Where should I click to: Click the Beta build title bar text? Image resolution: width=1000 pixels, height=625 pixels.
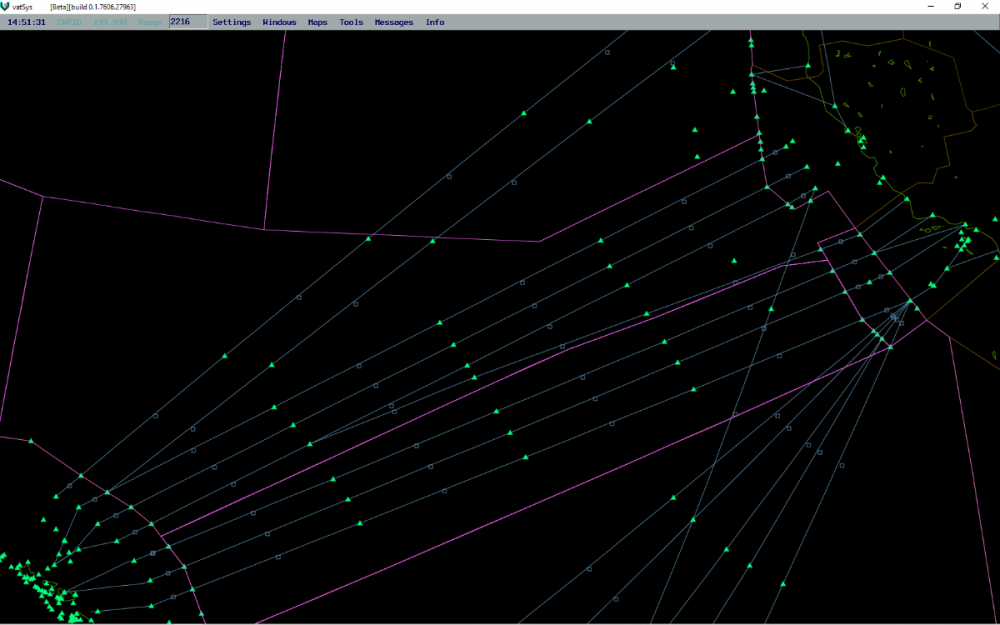(x=93, y=7)
